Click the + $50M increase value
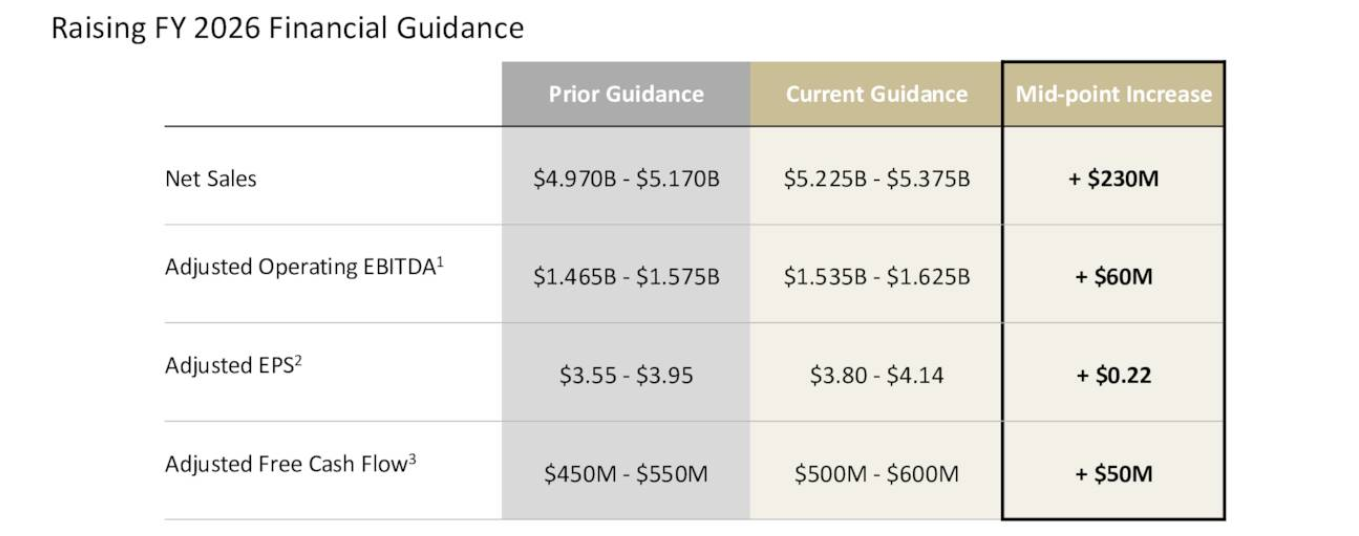The width and height of the screenshot is (1359, 536). pos(1113,473)
